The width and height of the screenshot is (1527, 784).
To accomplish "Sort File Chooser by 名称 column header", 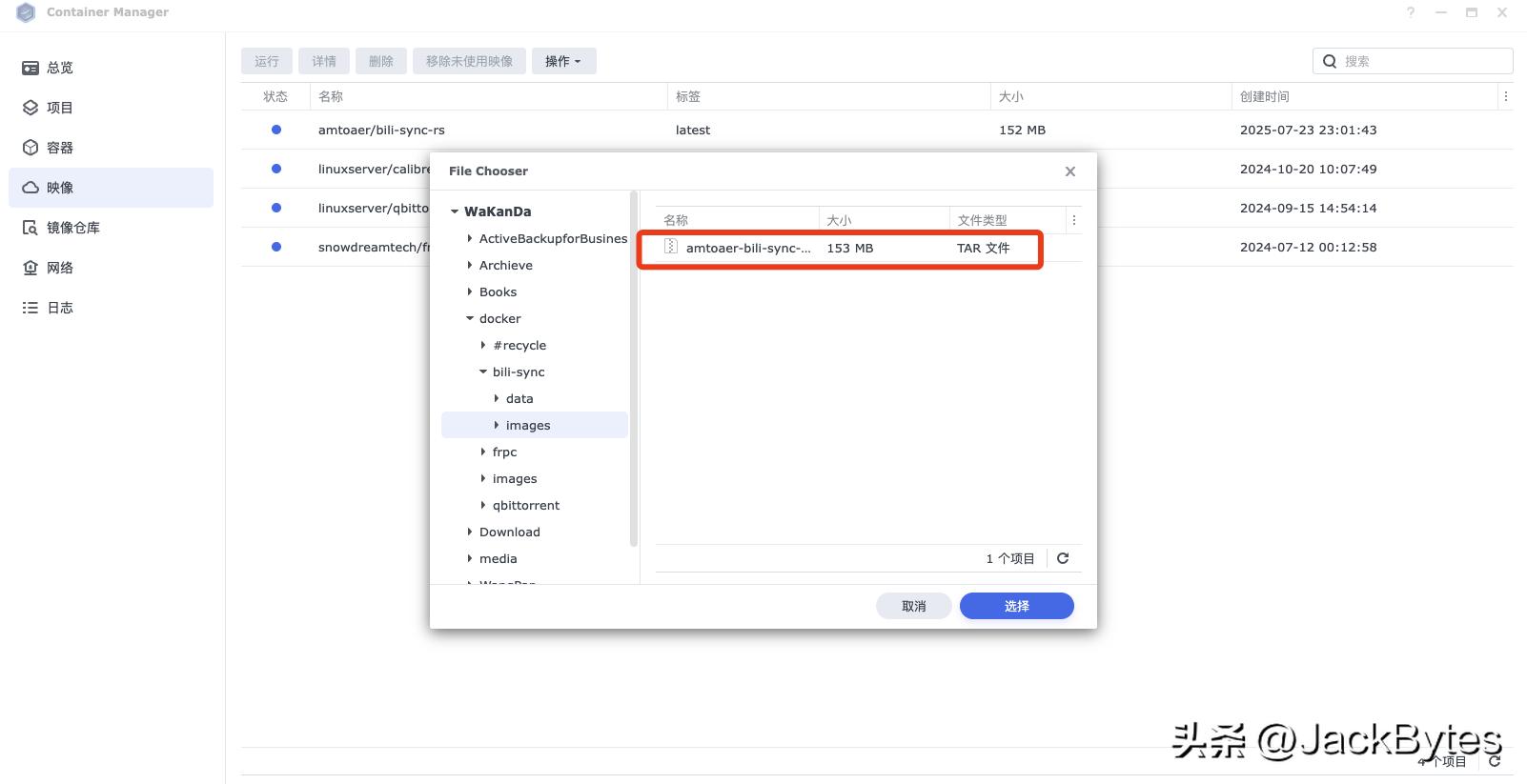I will [x=737, y=220].
